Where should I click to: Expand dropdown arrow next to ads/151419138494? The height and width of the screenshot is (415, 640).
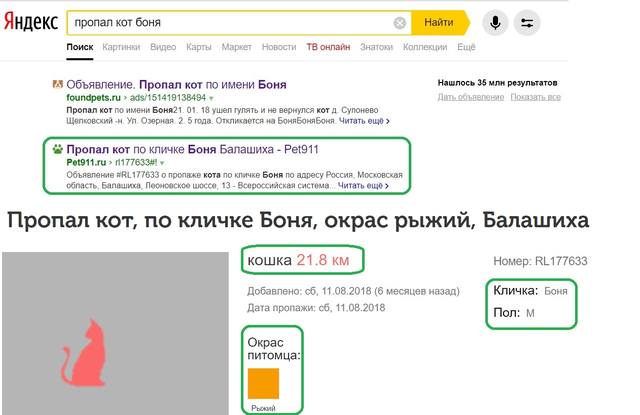point(211,98)
